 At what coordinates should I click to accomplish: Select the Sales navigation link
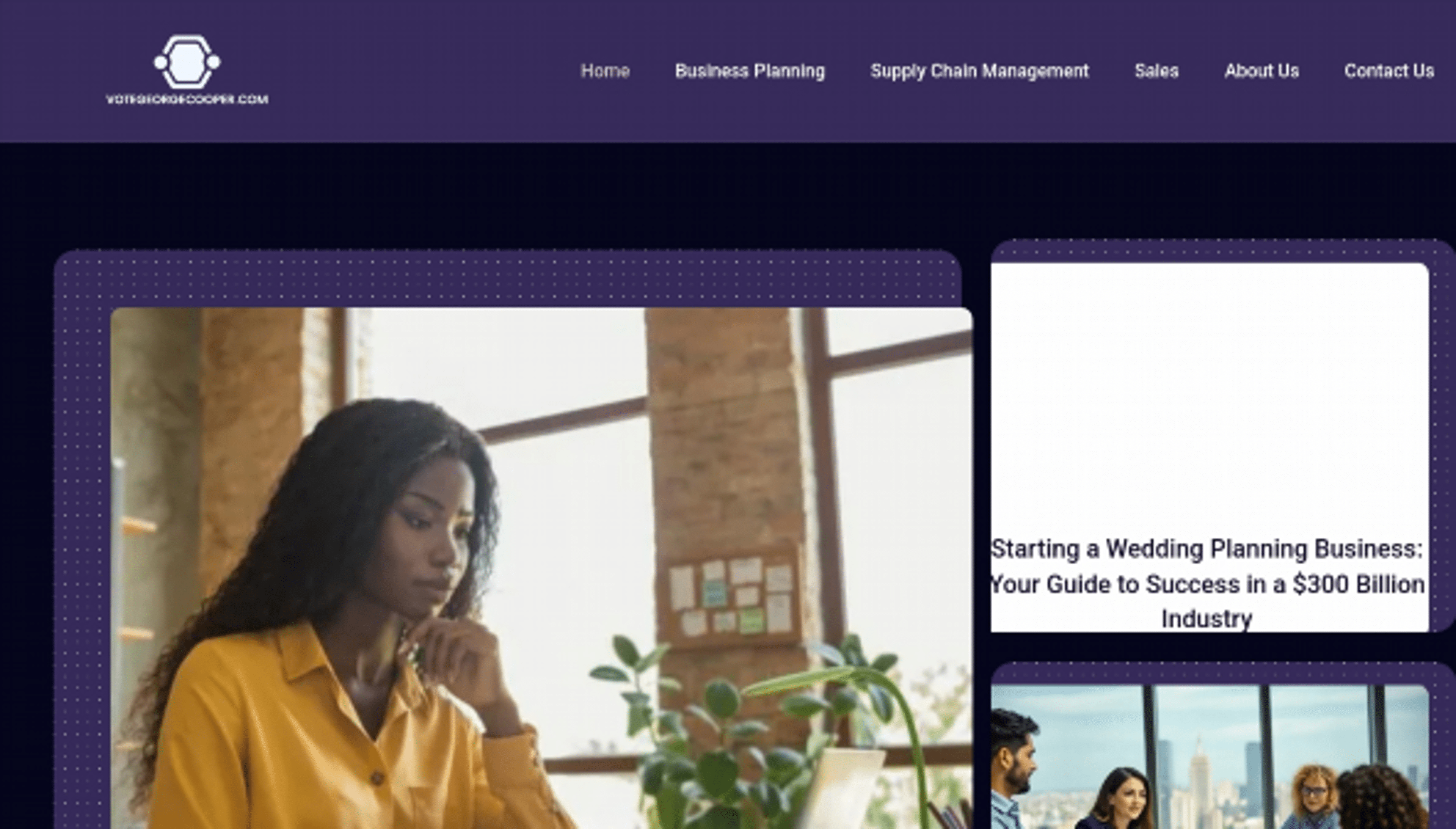pyautogui.click(x=1156, y=71)
